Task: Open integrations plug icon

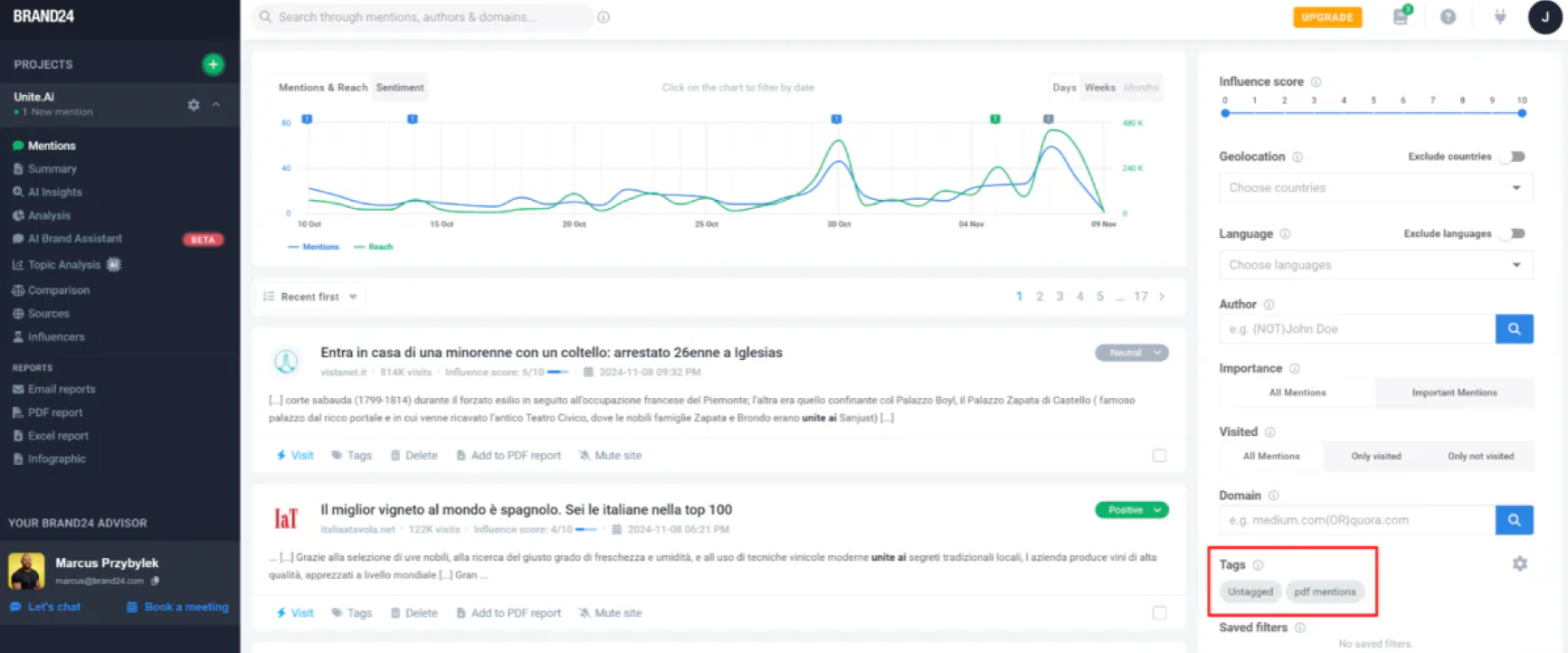Action: click(x=1500, y=17)
